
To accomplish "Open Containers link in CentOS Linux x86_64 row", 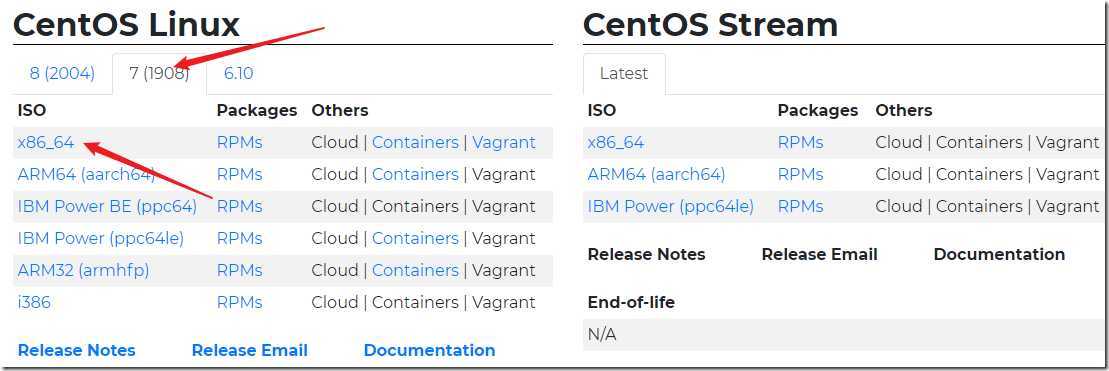I will 415,143.
